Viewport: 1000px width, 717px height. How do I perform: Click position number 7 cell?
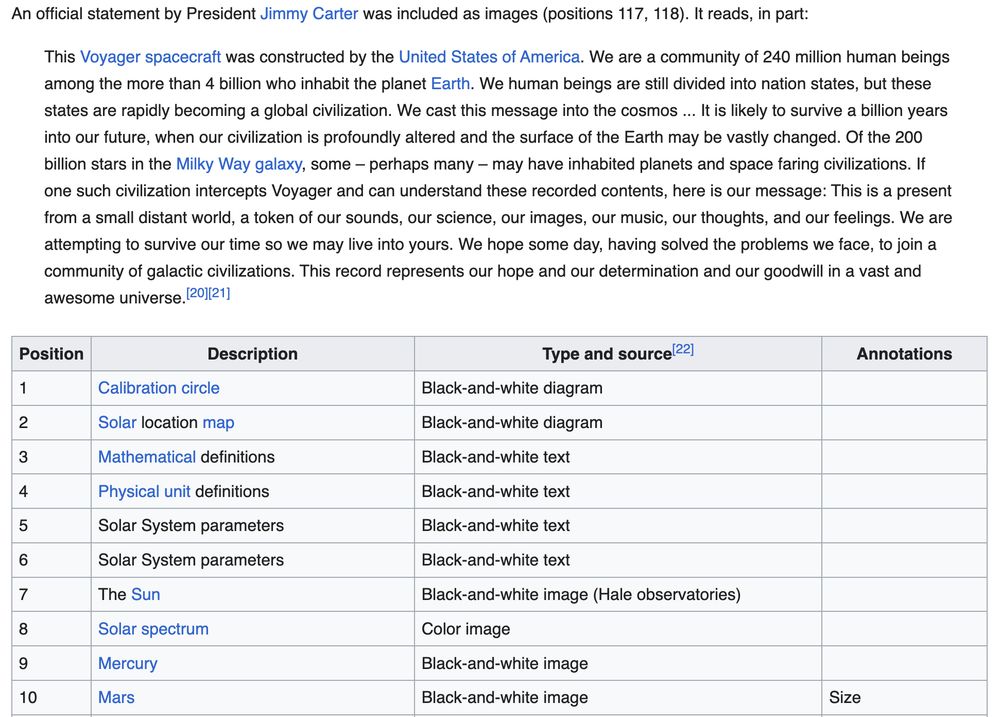(x=51, y=595)
